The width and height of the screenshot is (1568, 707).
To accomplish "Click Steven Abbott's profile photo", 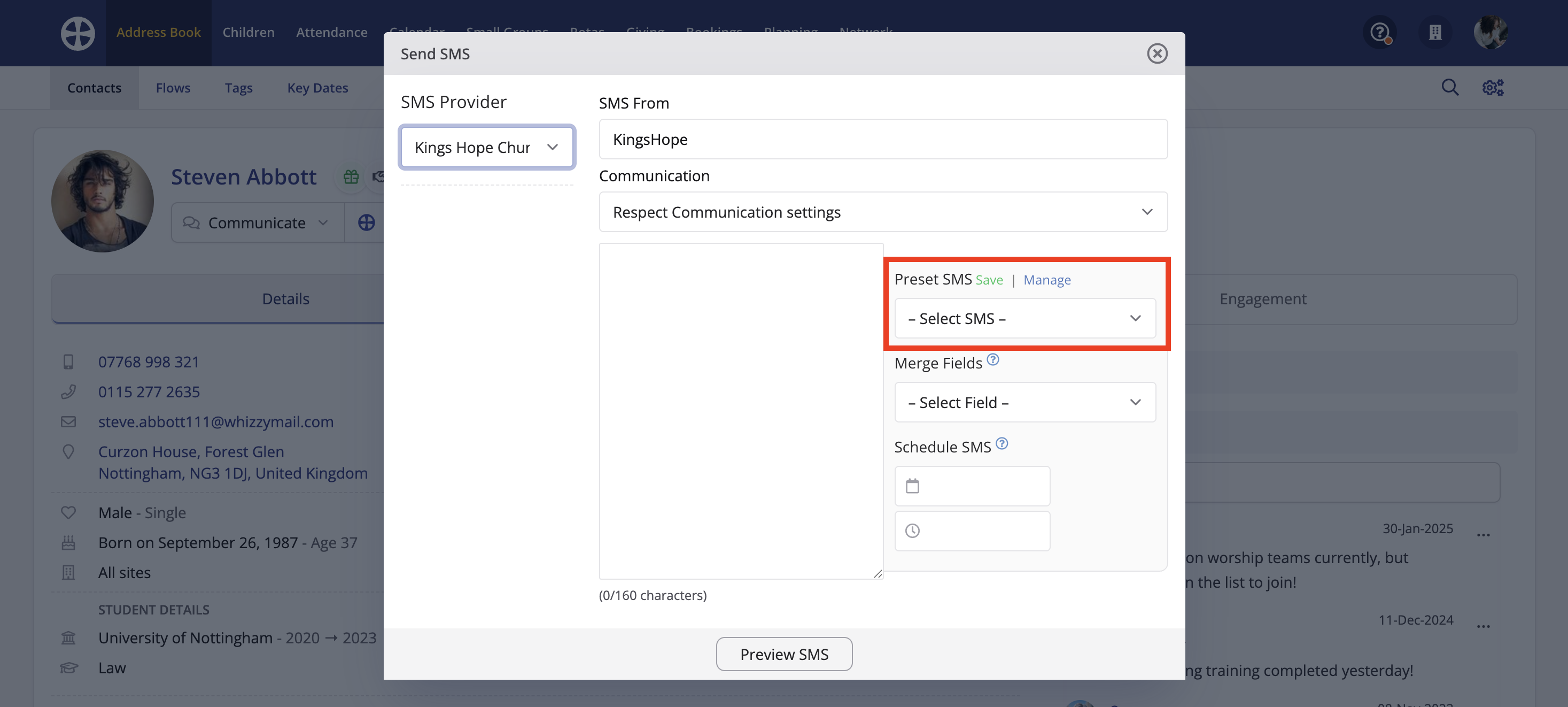I will pos(102,201).
